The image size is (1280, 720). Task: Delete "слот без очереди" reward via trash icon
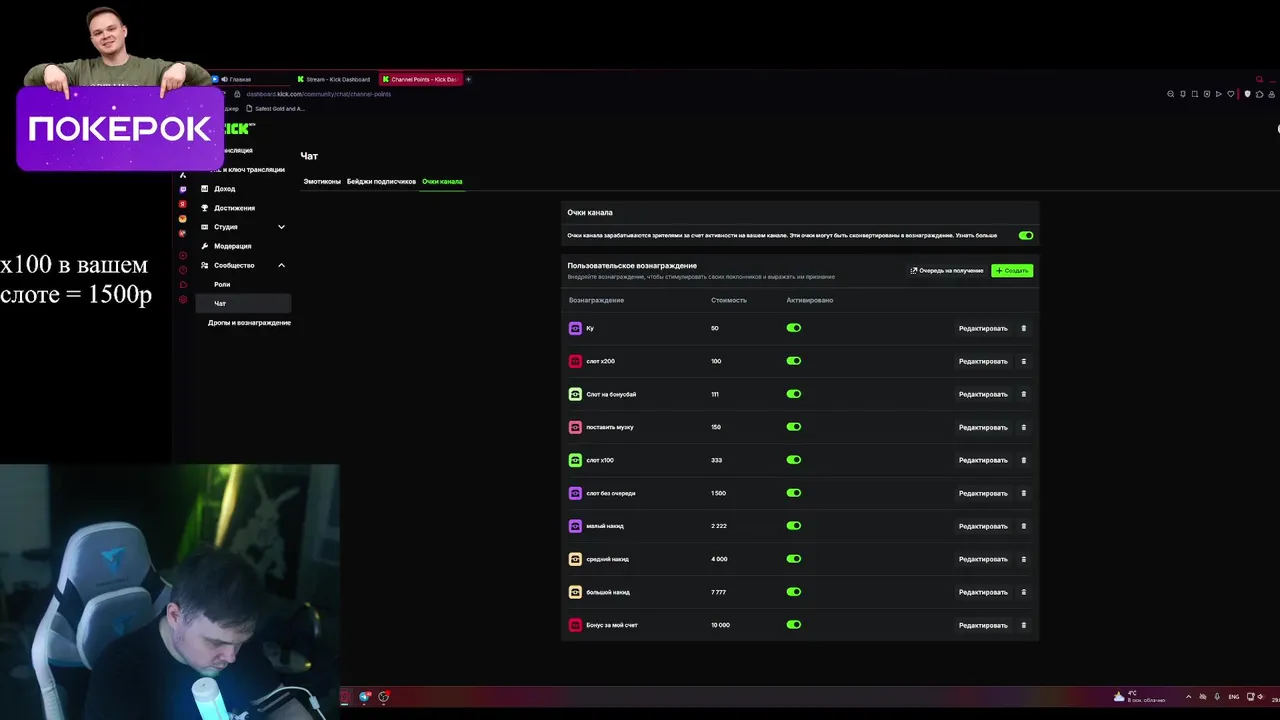(x=1023, y=493)
